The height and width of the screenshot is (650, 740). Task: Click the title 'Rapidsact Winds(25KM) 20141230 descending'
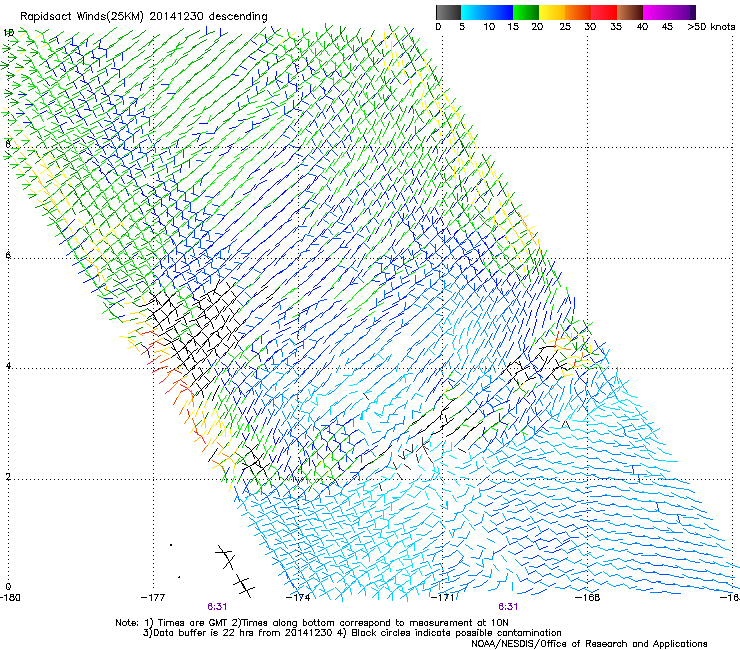[x=143, y=17]
